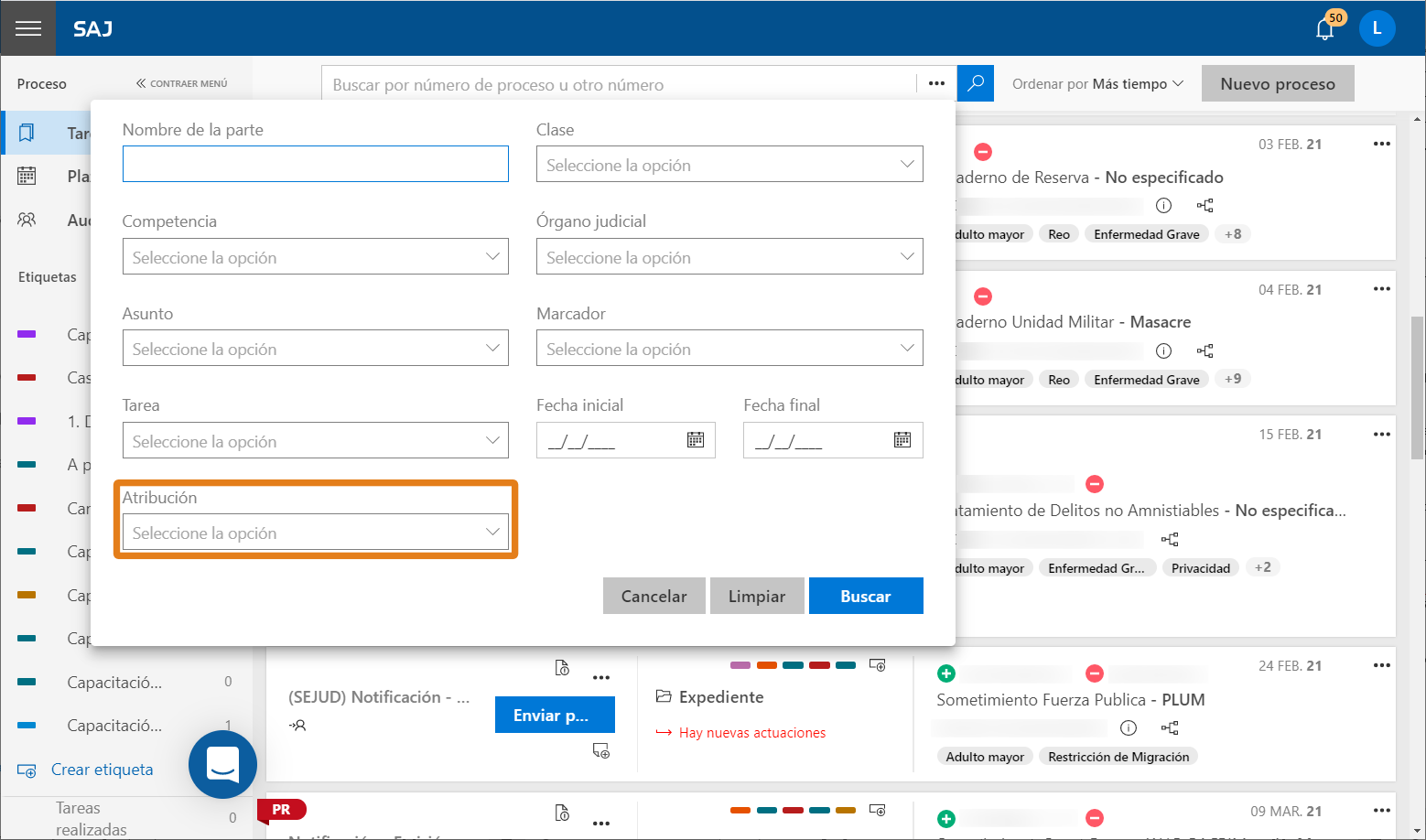Viewport: 1426px width, 840px height.
Task: Click red minus icon on Cuaderno de Reserva card
Action: tap(983, 152)
